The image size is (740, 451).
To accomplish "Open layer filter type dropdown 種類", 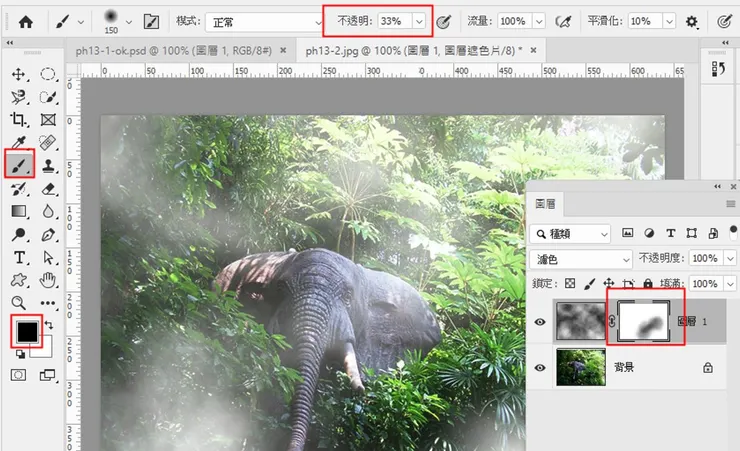I will [x=570, y=234].
